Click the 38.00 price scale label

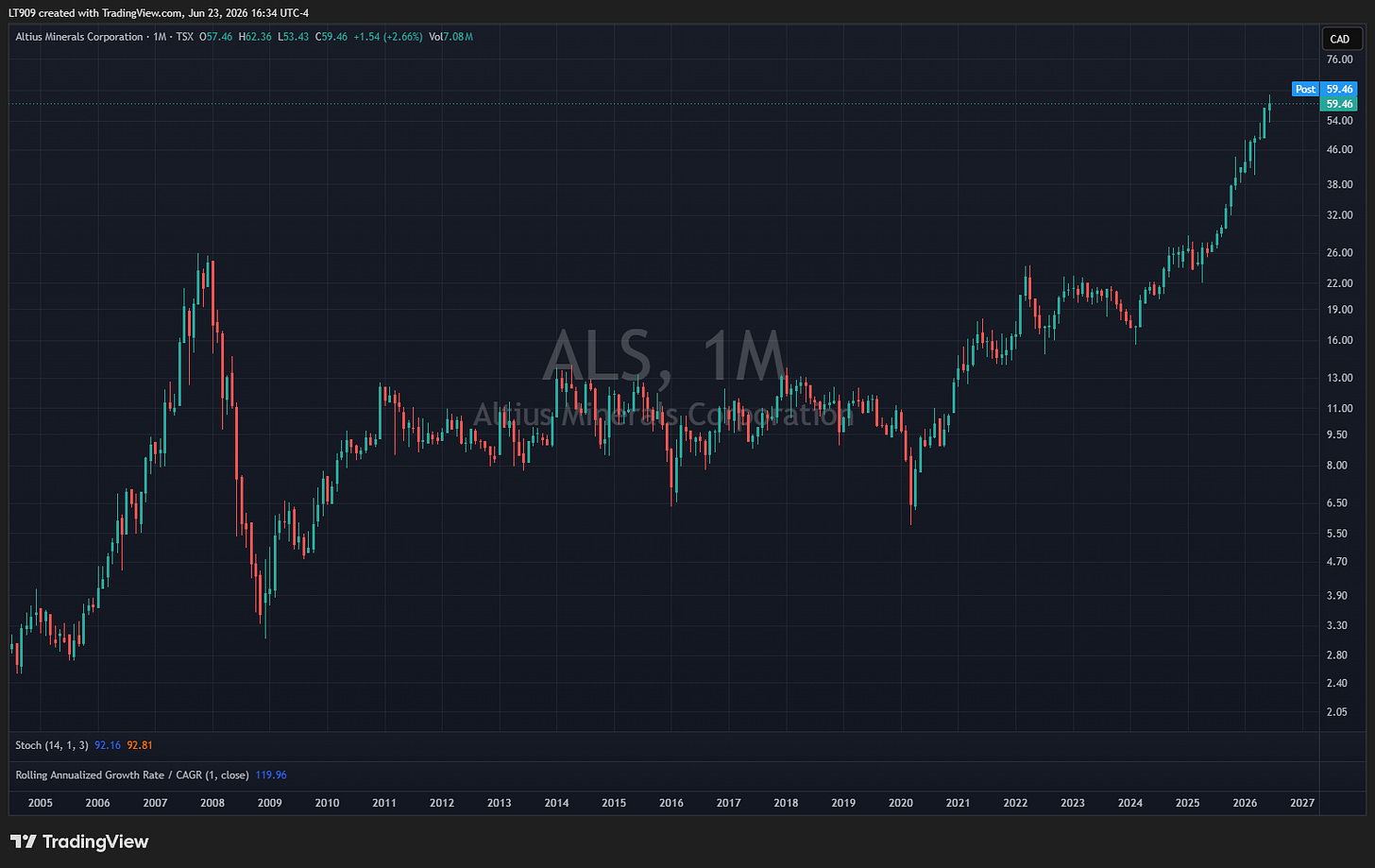click(1339, 184)
